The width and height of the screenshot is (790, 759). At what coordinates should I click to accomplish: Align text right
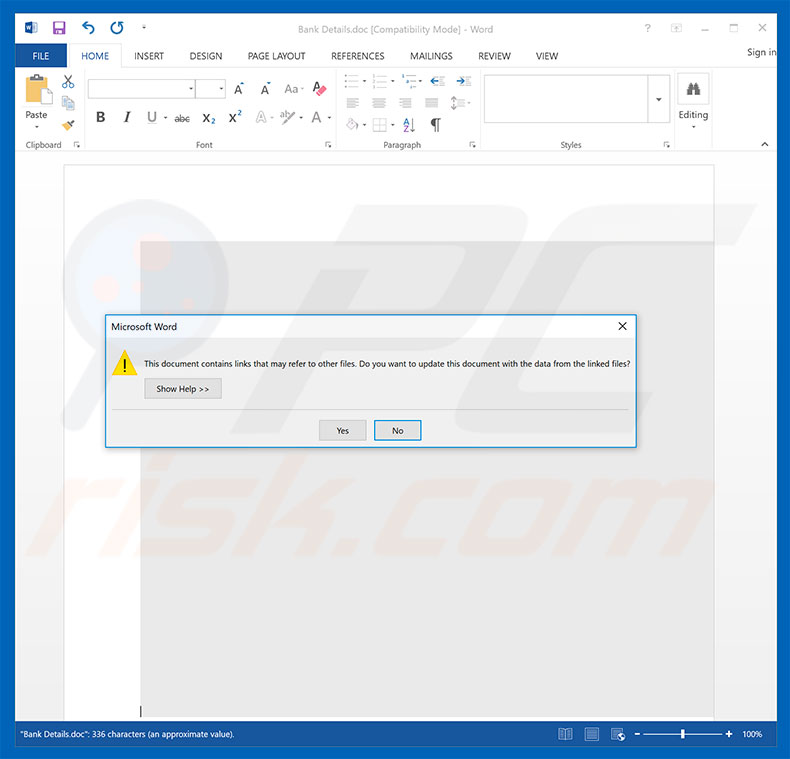(405, 103)
